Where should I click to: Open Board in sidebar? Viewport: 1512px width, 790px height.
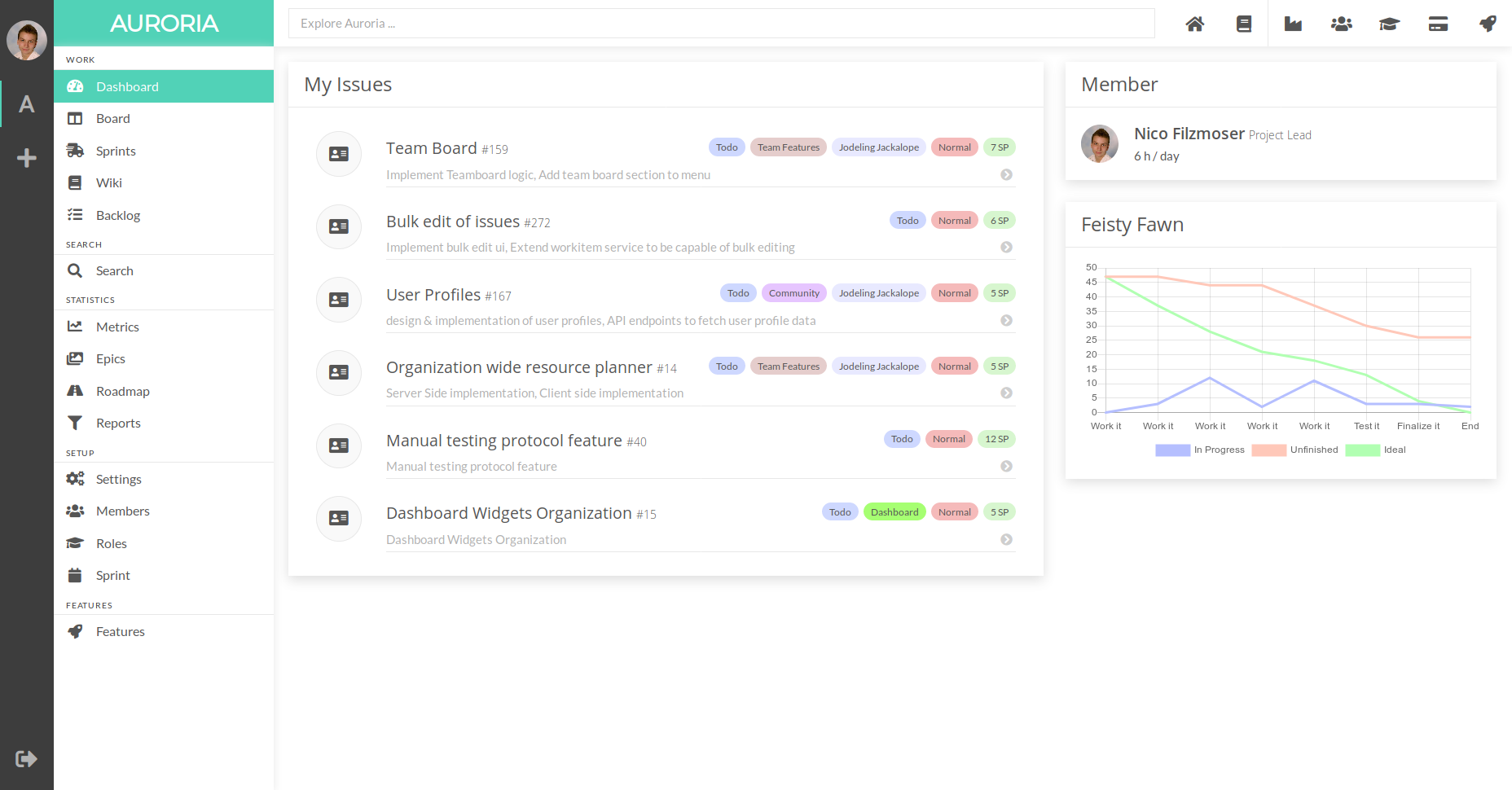pos(164,118)
